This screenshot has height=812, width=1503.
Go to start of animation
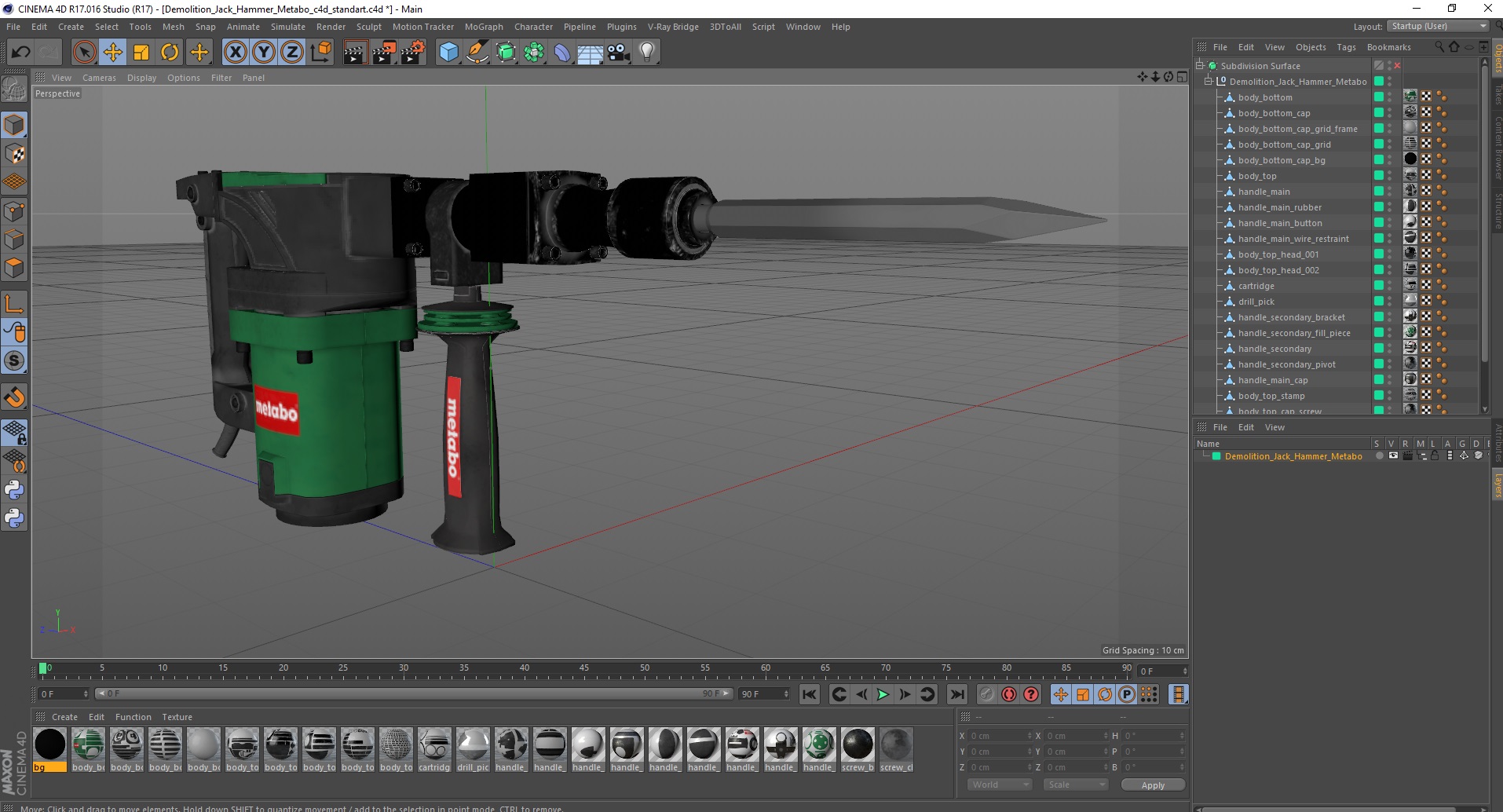[x=810, y=694]
